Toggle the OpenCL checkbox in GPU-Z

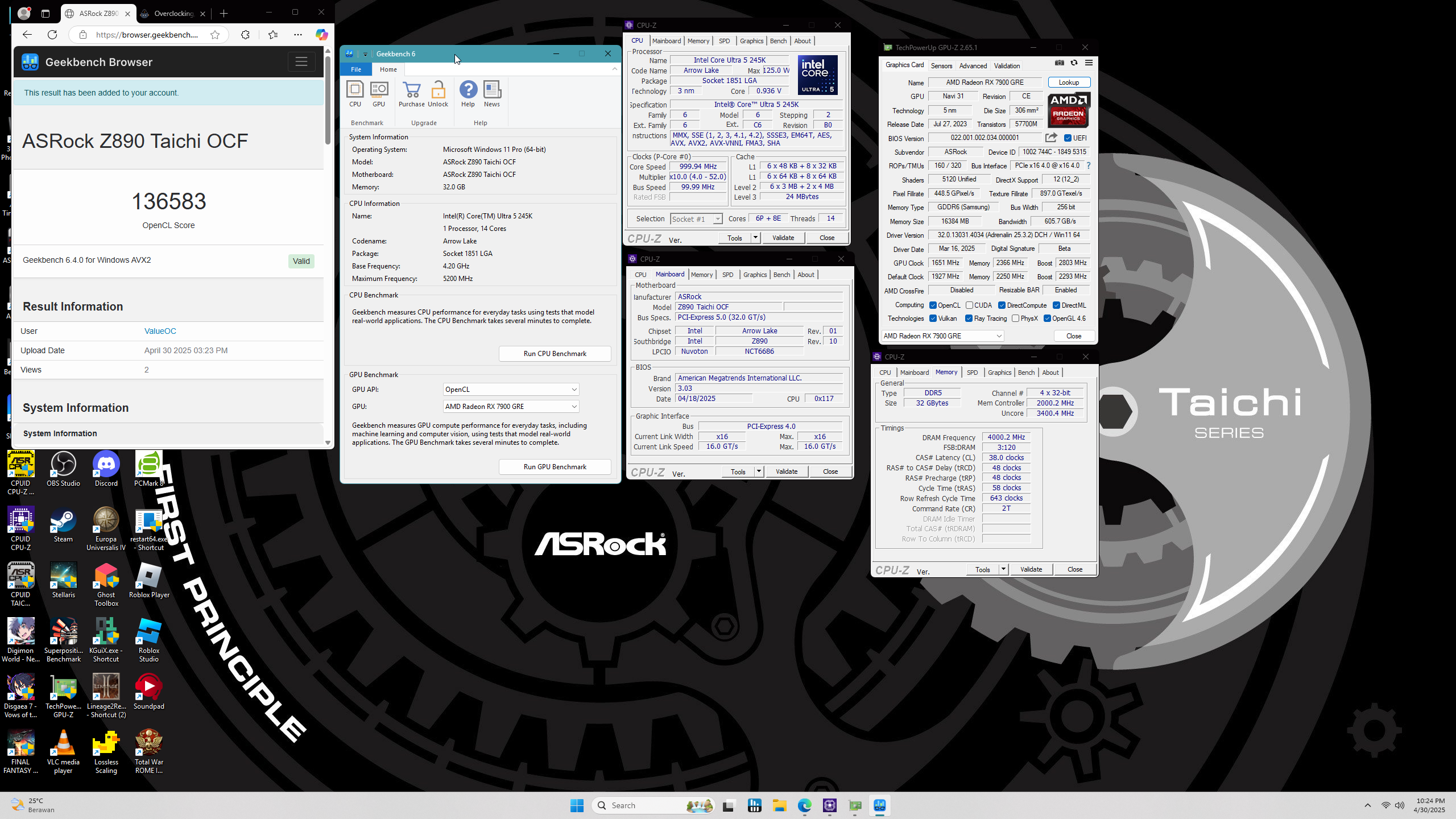pos(933,305)
